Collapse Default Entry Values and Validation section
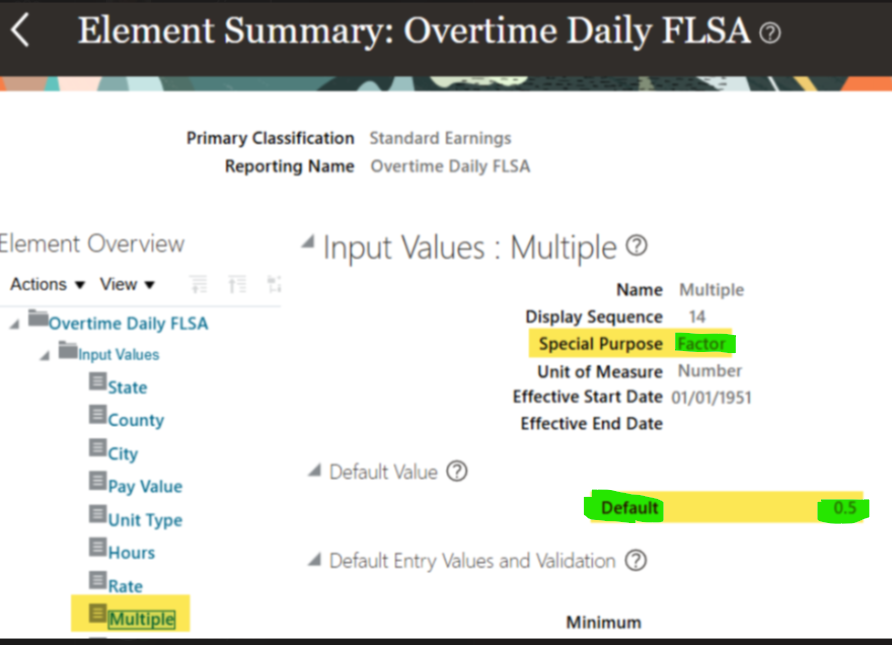The width and height of the screenshot is (892, 645). click(315, 559)
